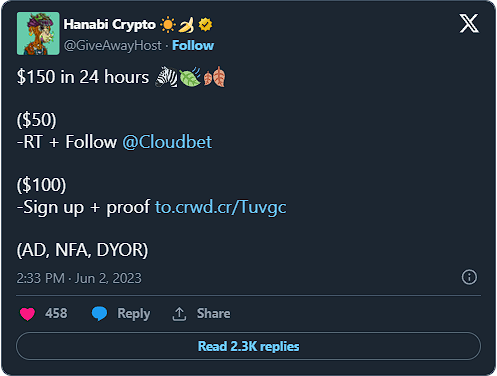Click the zebra emoji in the tweet

[166, 77]
